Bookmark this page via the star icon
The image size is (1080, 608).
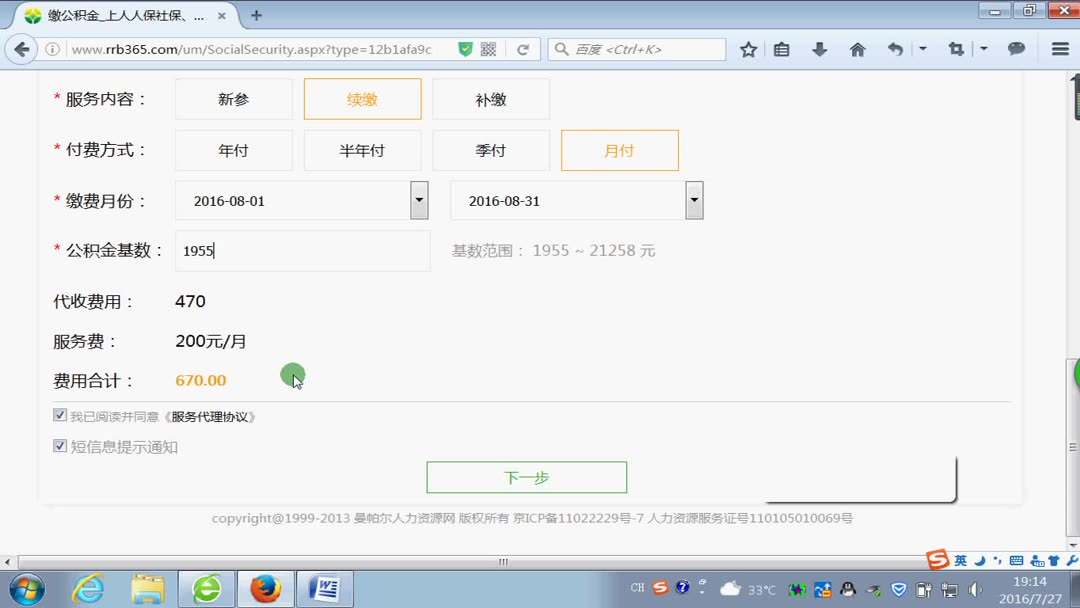[x=748, y=48]
